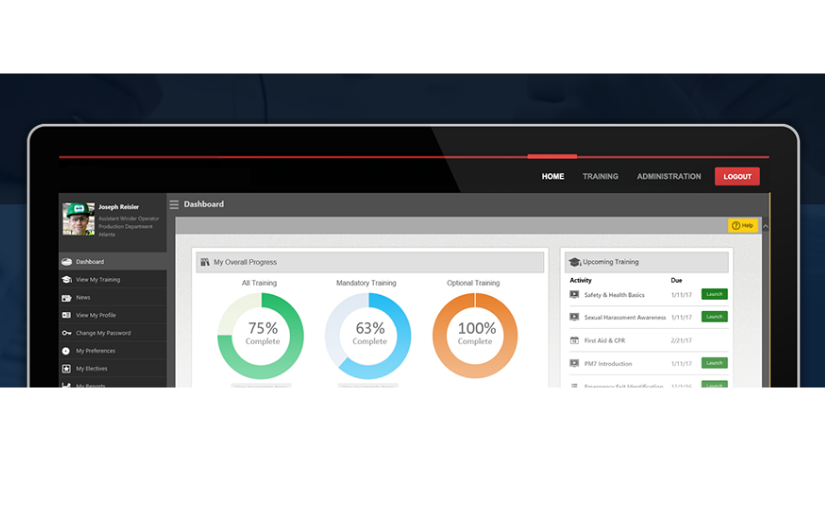Open View My Profile in sidebar
Viewport: 825px width, 525px height.
click(113, 315)
